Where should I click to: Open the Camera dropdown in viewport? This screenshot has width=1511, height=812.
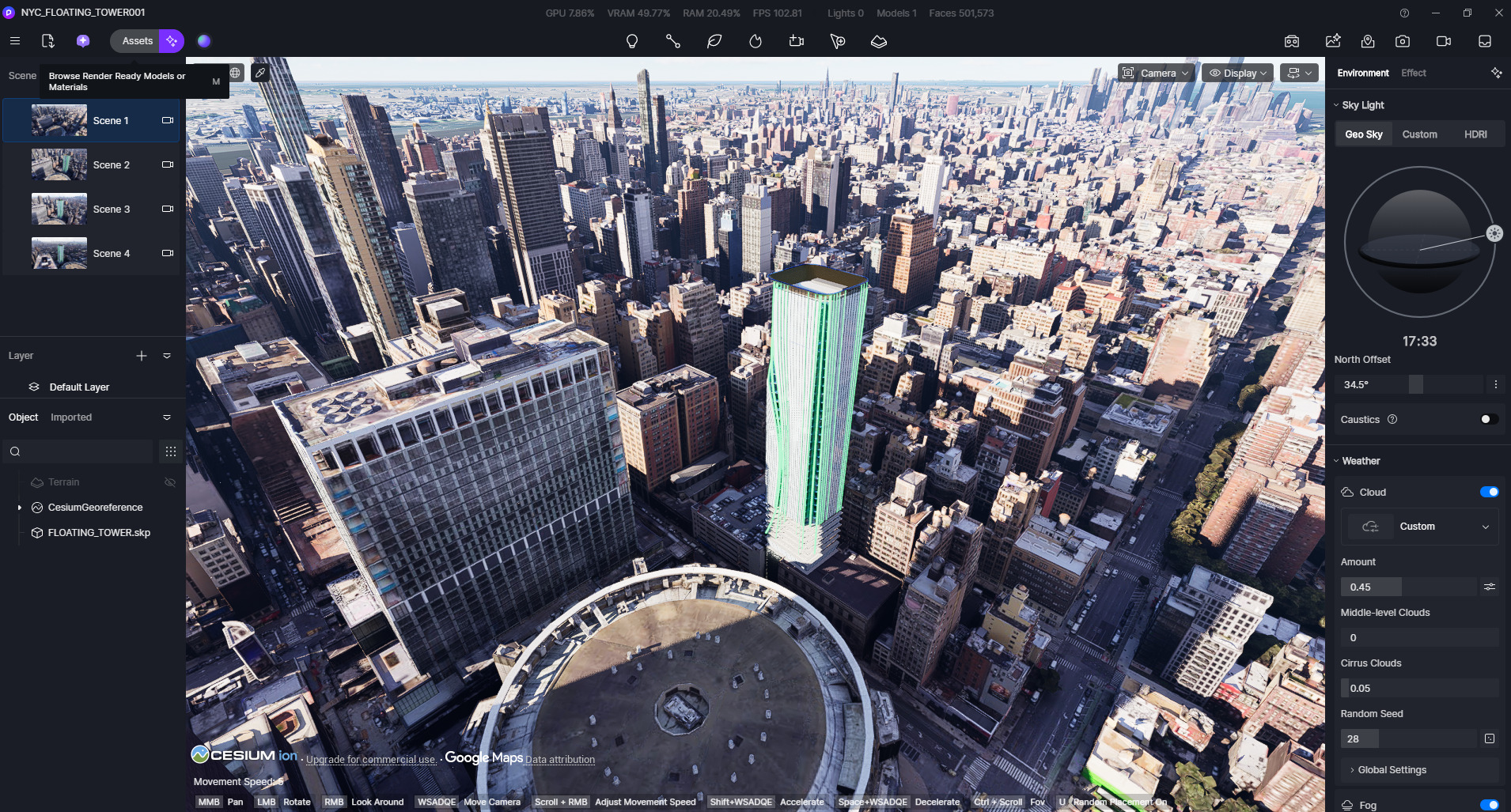[x=1156, y=73]
